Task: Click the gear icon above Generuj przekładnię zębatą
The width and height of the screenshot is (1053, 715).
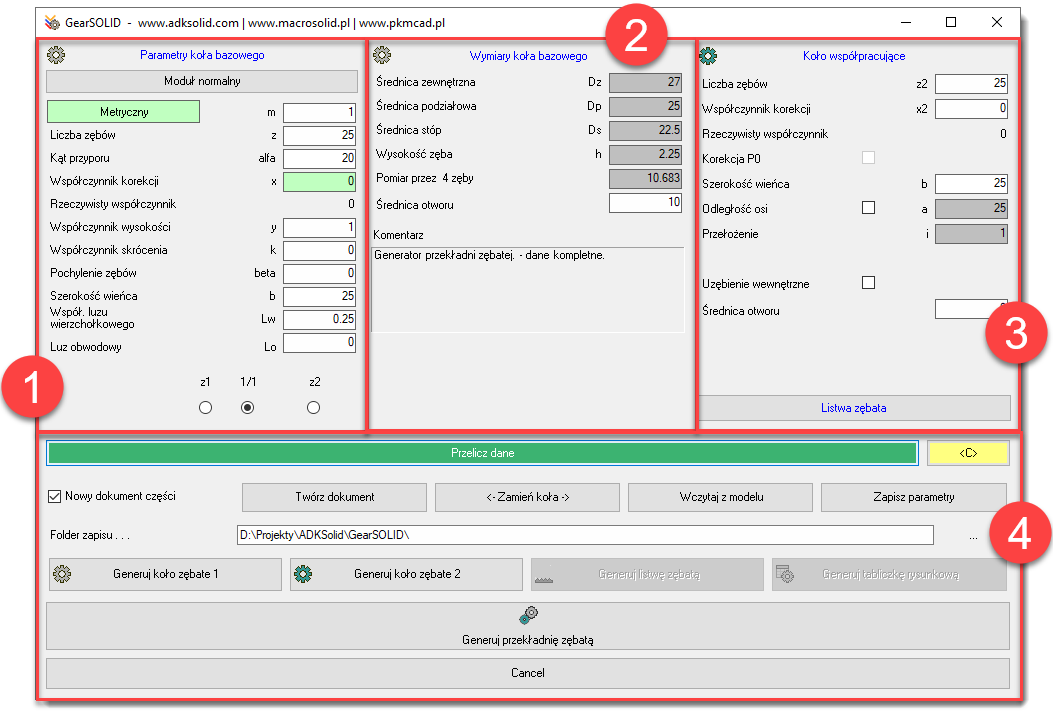Action: tap(528, 616)
